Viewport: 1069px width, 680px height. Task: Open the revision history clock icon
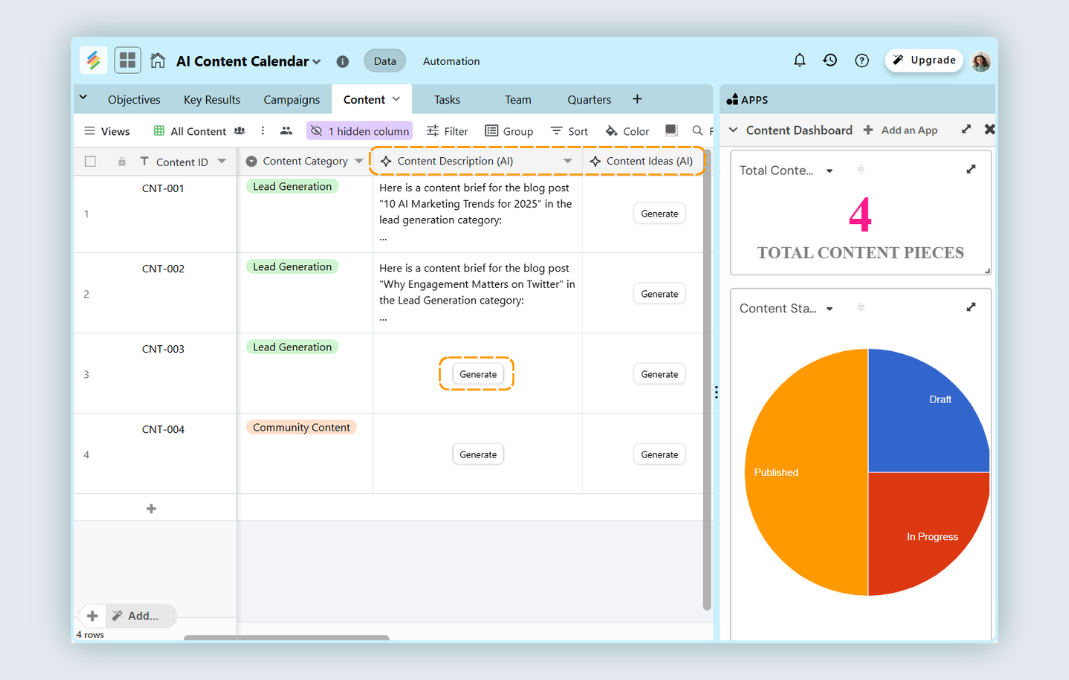click(830, 60)
